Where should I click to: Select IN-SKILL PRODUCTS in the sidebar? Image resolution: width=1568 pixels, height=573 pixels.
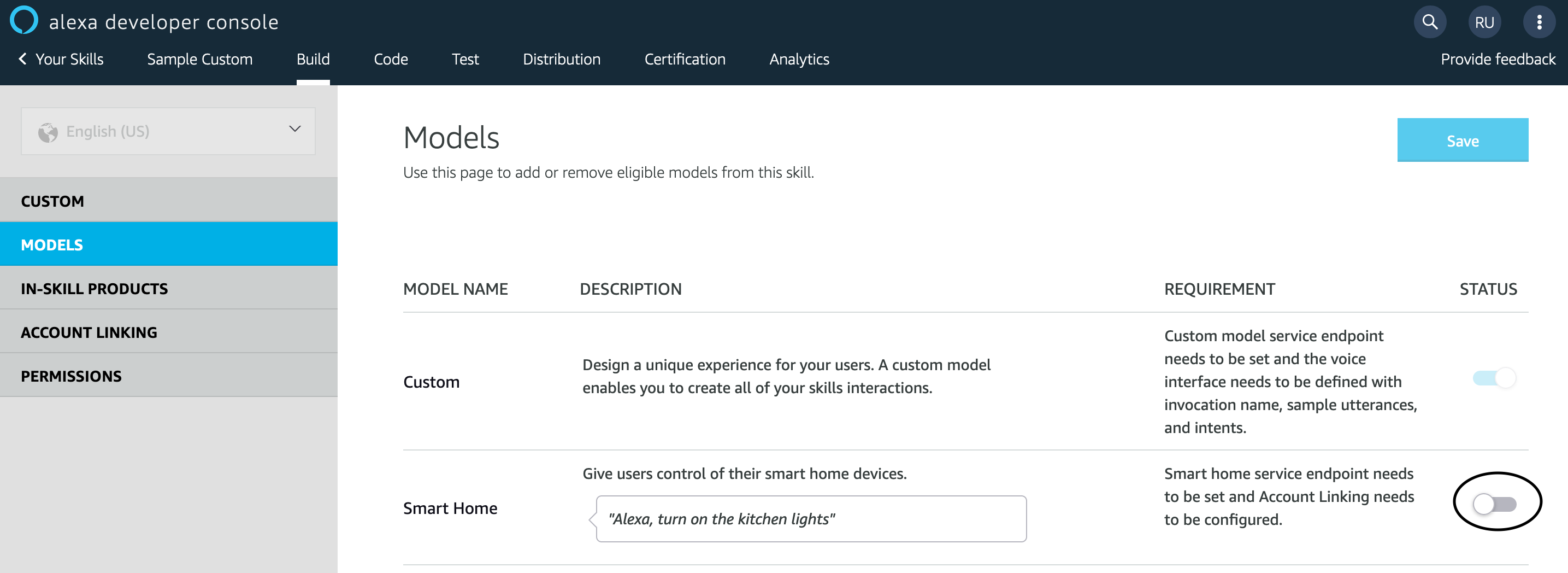[95, 288]
